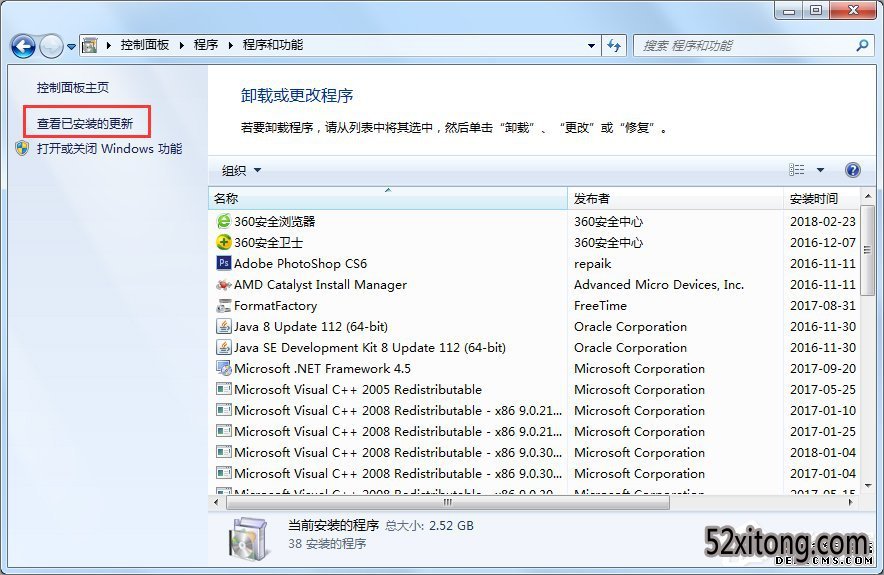This screenshot has width=884, height=575.
Task: Click the FormatFactory icon
Action: point(224,305)
